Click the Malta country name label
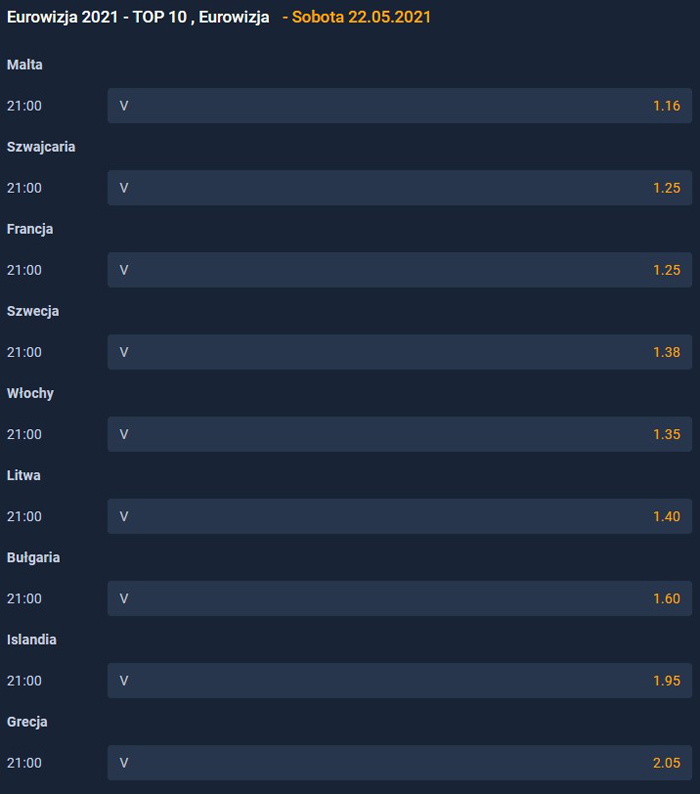 coord(25,64)
